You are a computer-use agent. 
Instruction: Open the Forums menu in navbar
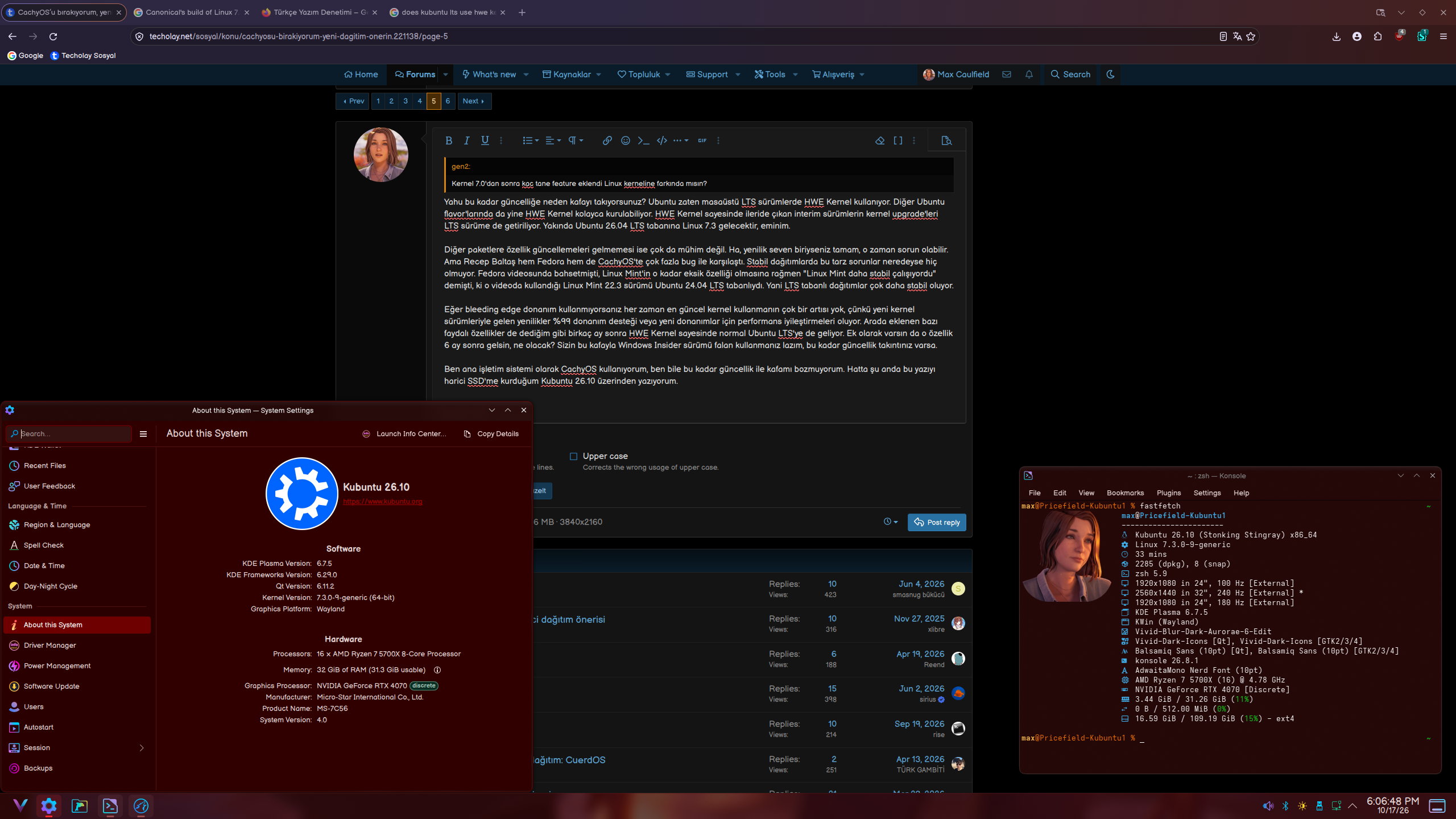415,75
